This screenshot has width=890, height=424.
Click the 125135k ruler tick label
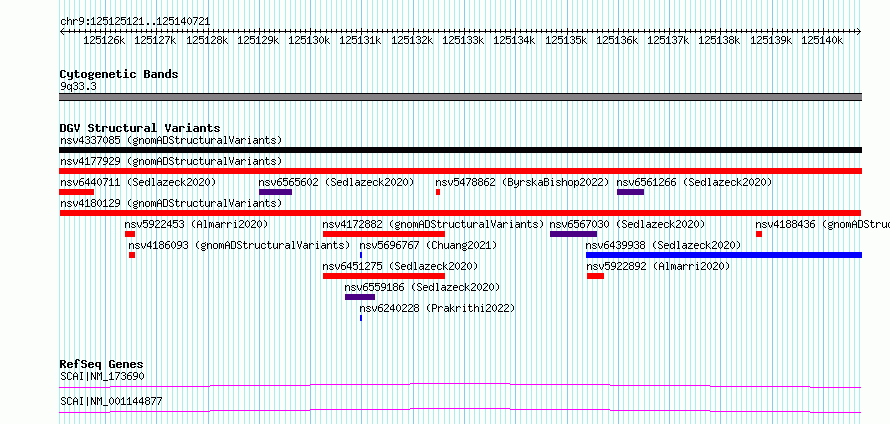[x=566, y=40]
